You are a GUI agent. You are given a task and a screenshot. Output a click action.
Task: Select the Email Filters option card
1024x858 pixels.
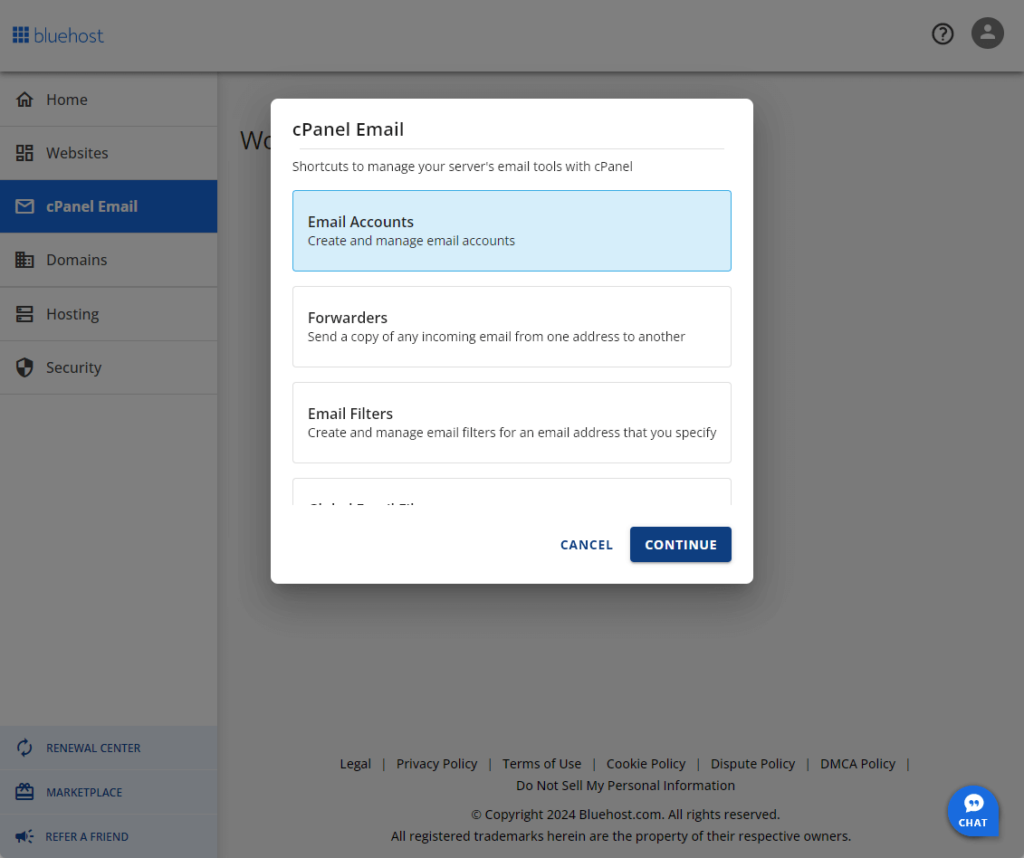[512, 422]
